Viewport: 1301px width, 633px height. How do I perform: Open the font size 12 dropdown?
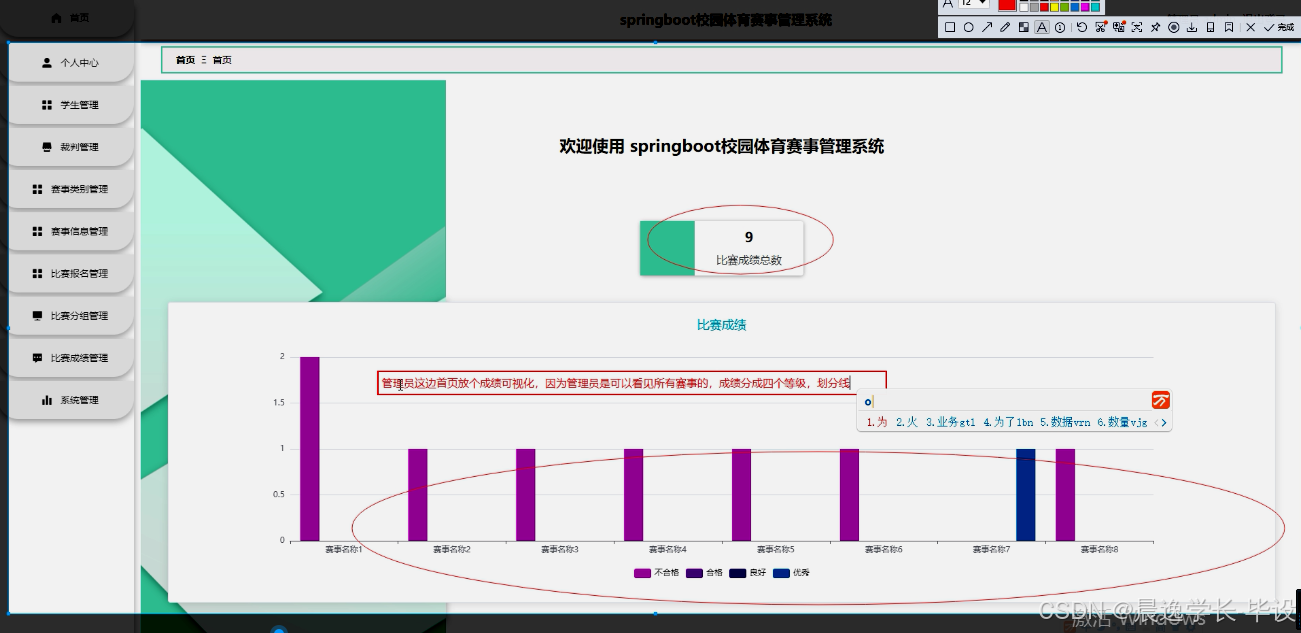974,3
